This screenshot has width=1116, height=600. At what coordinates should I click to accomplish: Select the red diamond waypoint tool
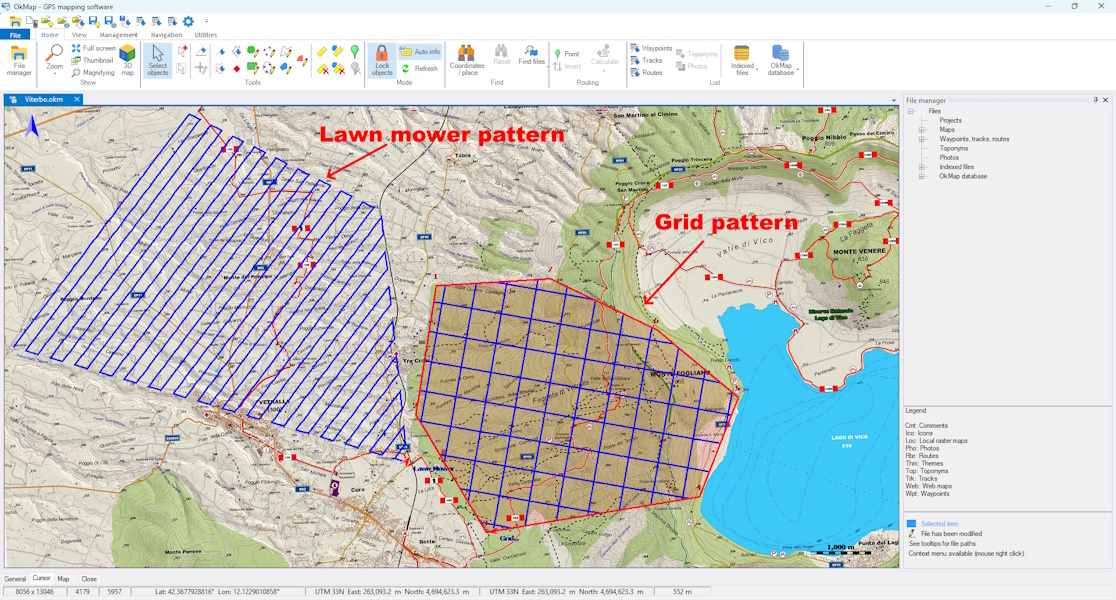237,68
